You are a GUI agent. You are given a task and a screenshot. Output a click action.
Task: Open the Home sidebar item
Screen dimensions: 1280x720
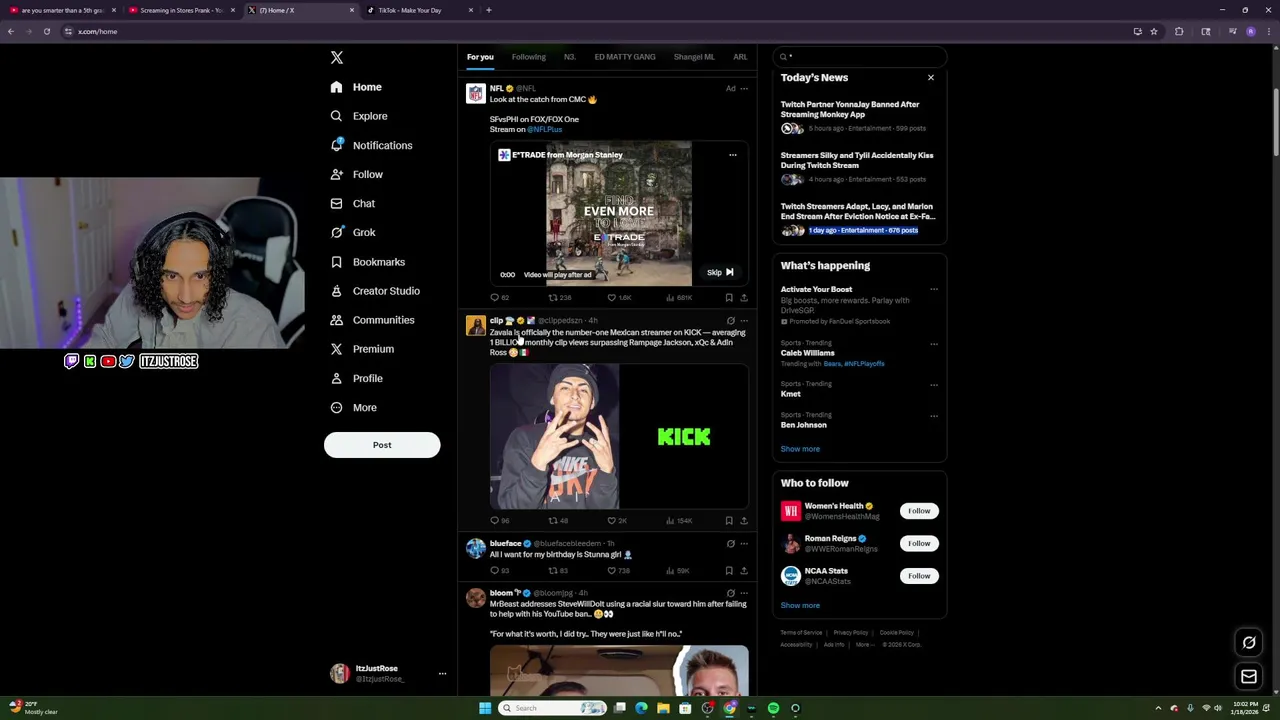tap(356, 87)
